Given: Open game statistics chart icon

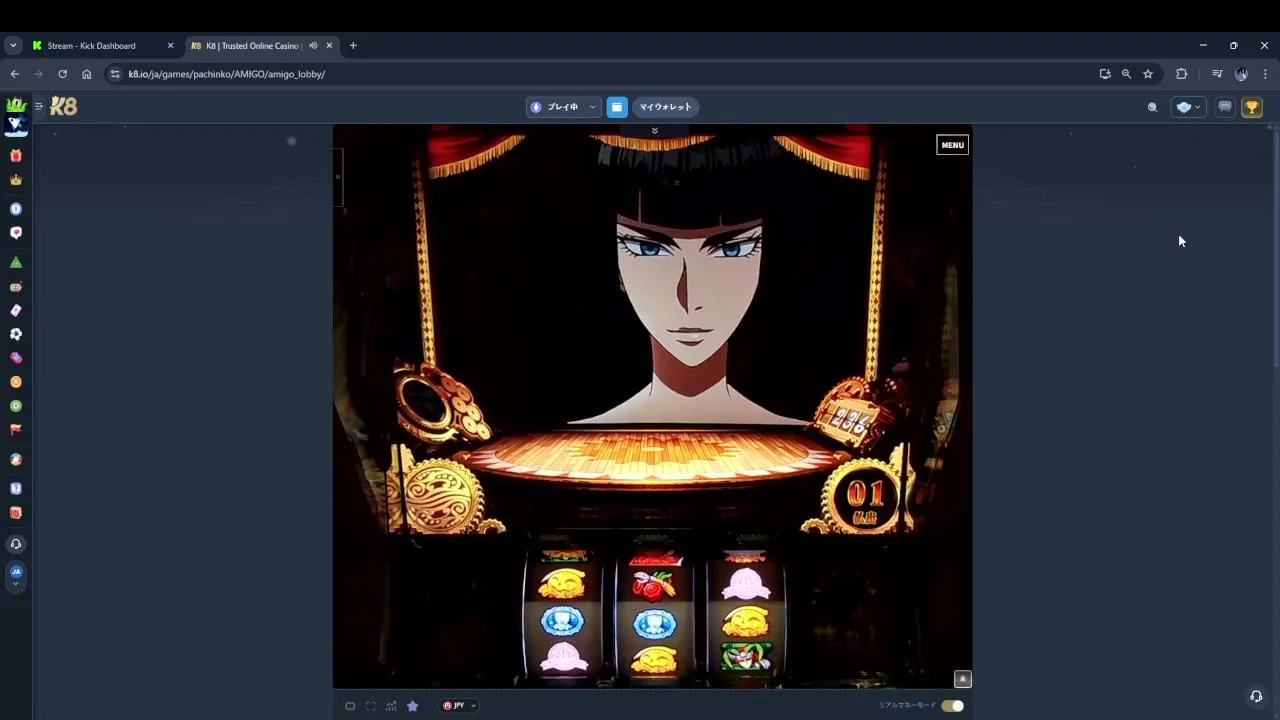Looking at the screenshot, I should (391, 706).
